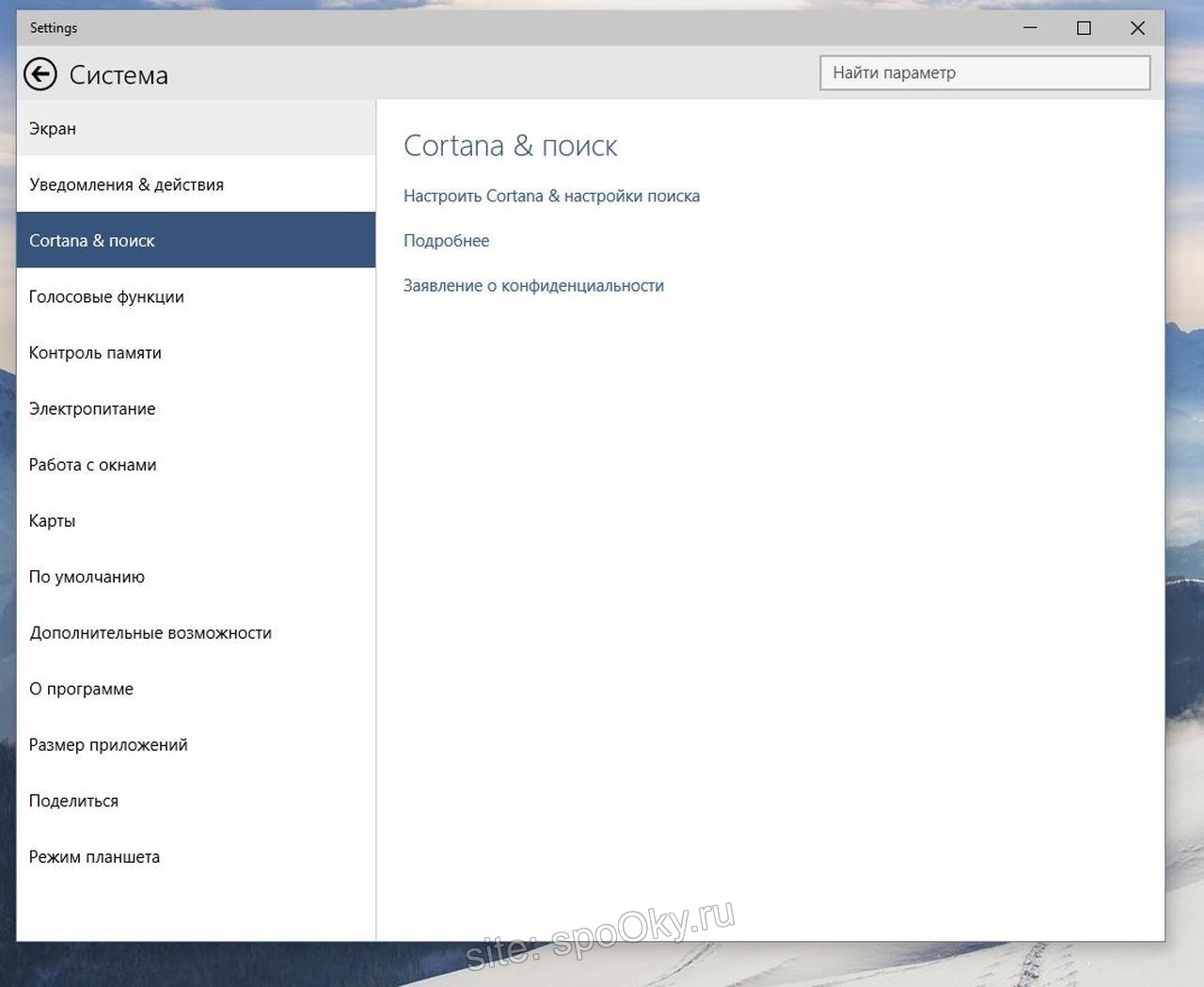Minimize the Settings window
1204x987 pixels.
pyautogui.click(x=1030, y=28)
